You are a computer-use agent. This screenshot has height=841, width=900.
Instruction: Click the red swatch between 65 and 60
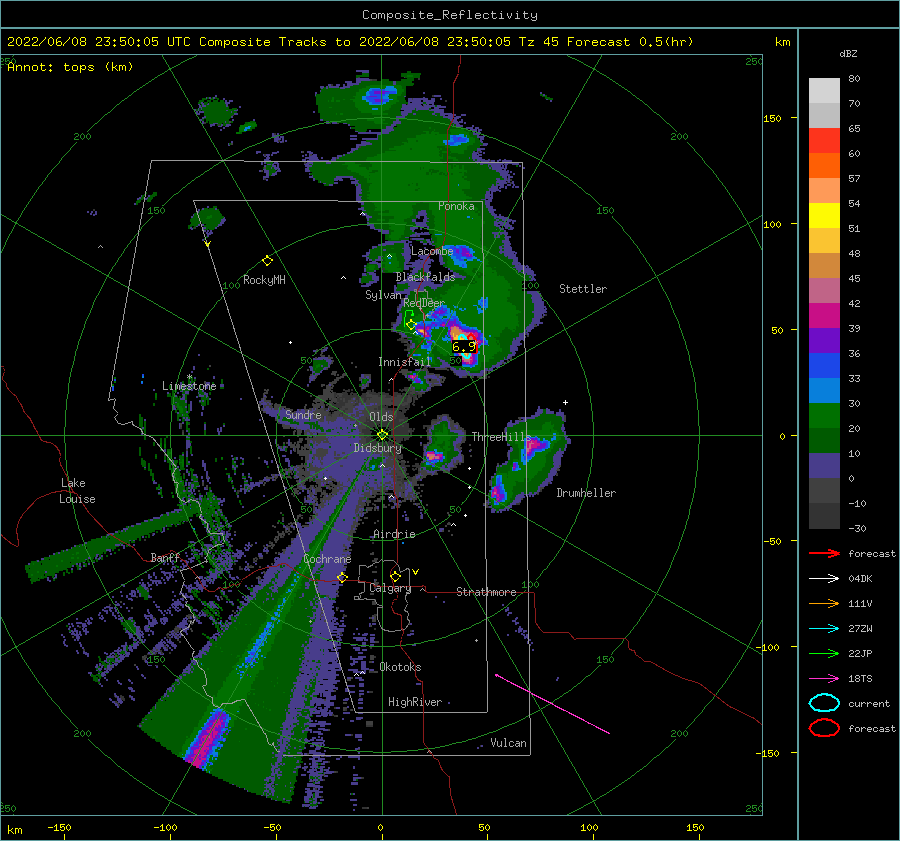click(x=824, y=141)
